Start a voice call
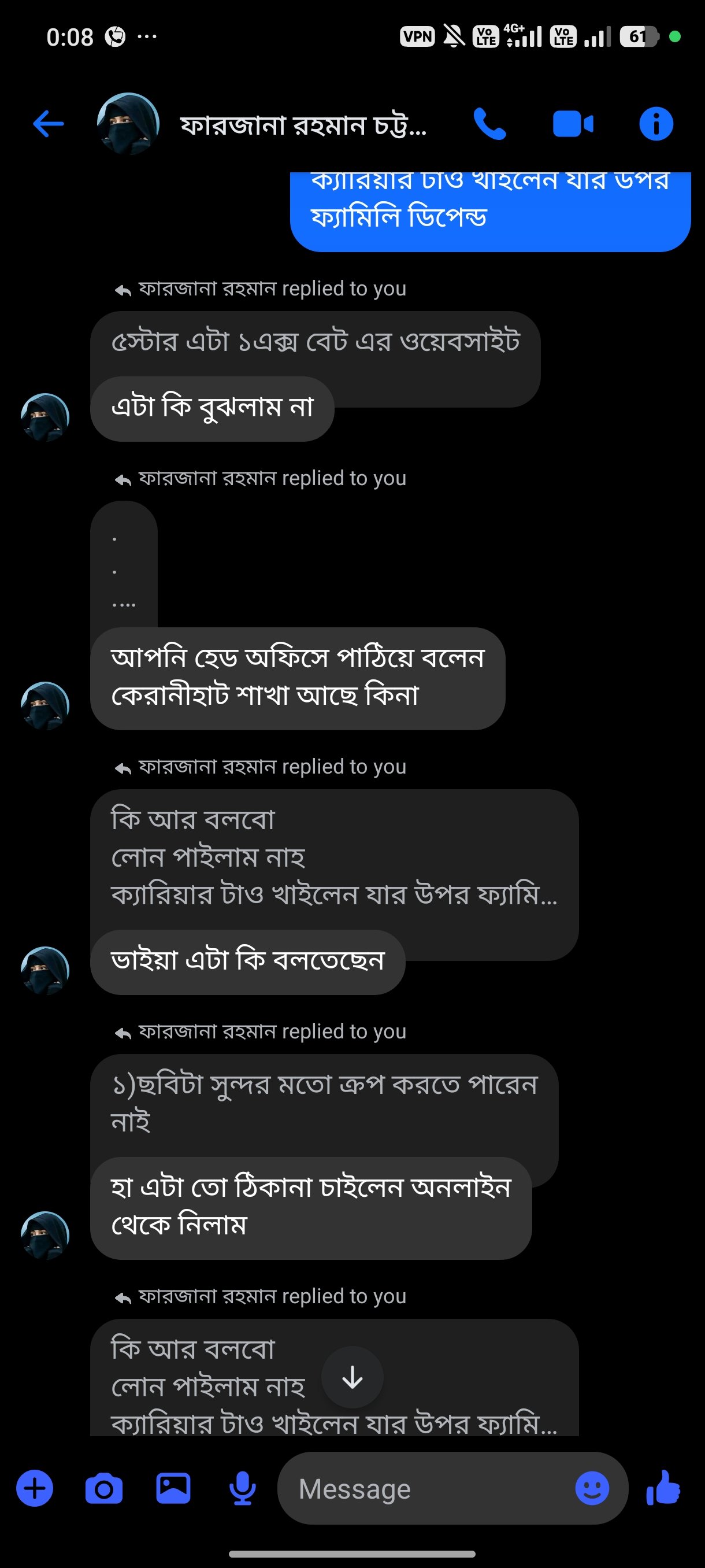 489,124
